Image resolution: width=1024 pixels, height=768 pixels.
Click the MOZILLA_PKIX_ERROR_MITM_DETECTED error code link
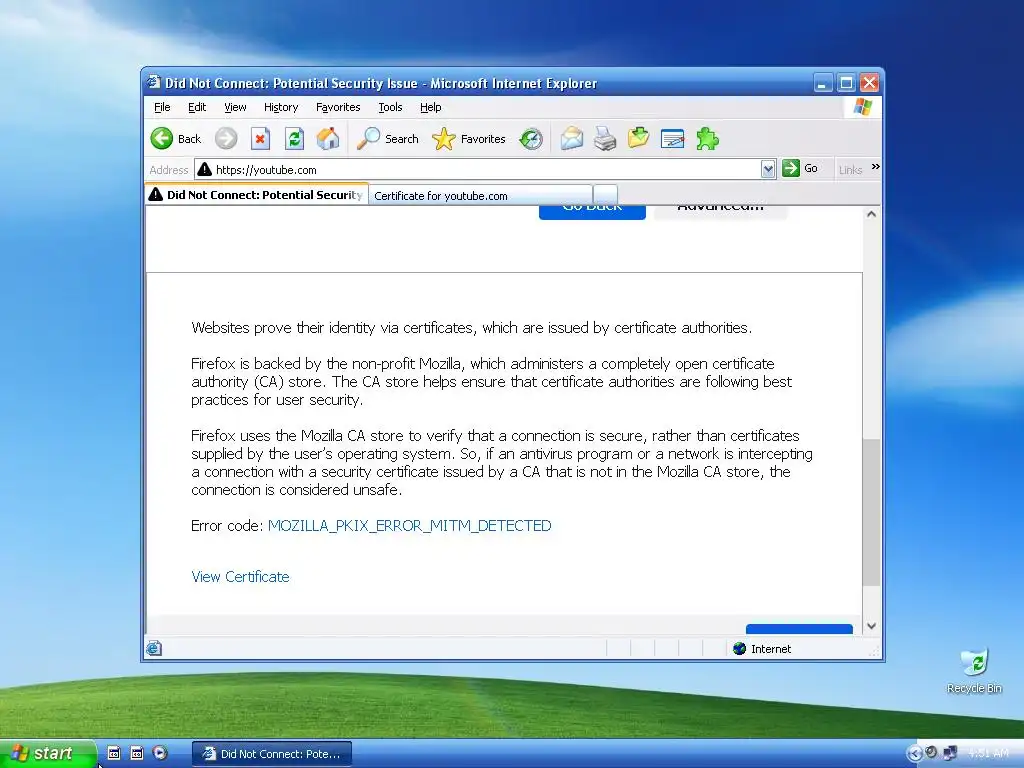[409, 526]
